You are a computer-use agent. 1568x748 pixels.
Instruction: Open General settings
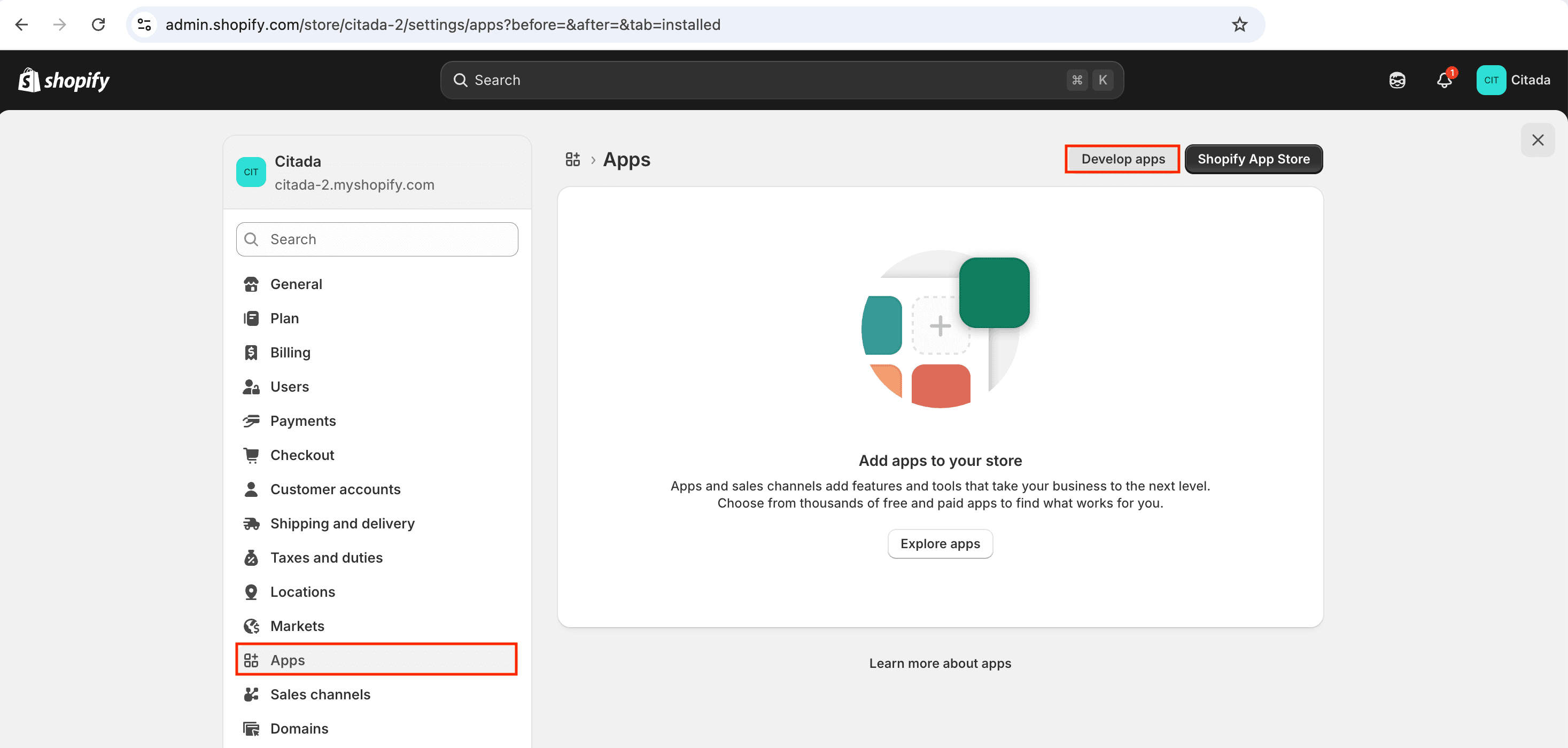point(377,284)
